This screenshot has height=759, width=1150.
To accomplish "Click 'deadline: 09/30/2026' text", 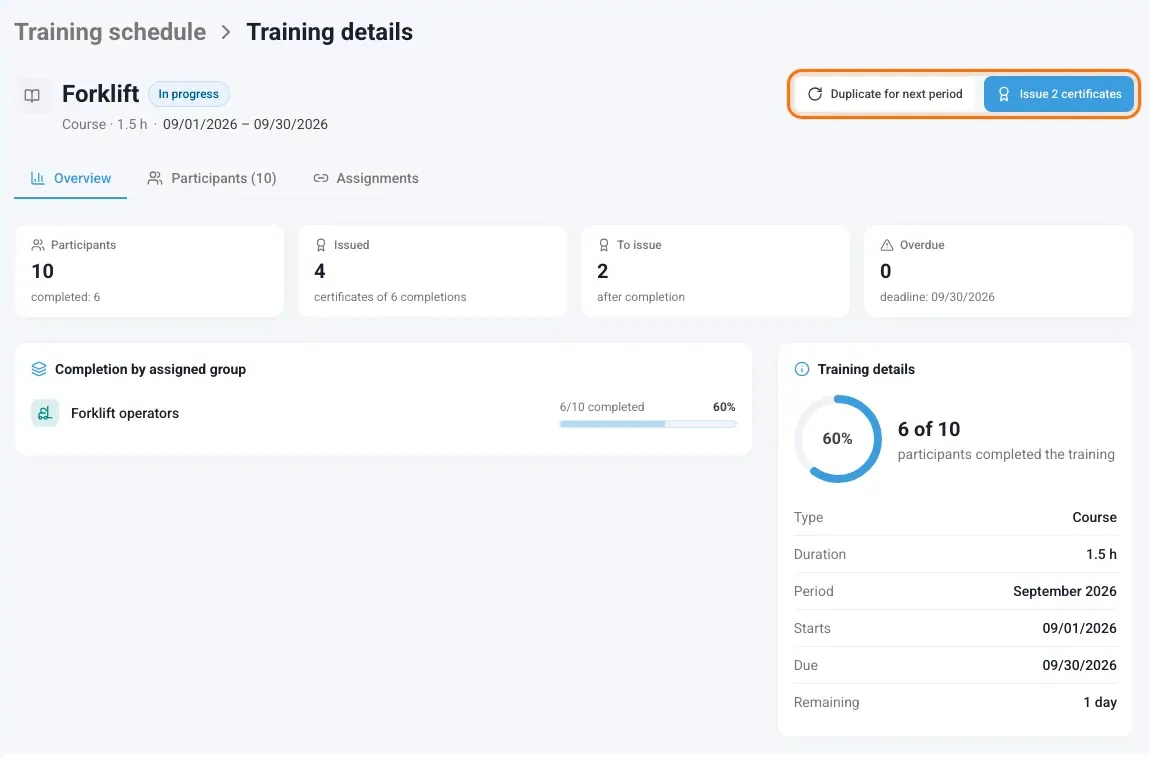I will point(937,297).
